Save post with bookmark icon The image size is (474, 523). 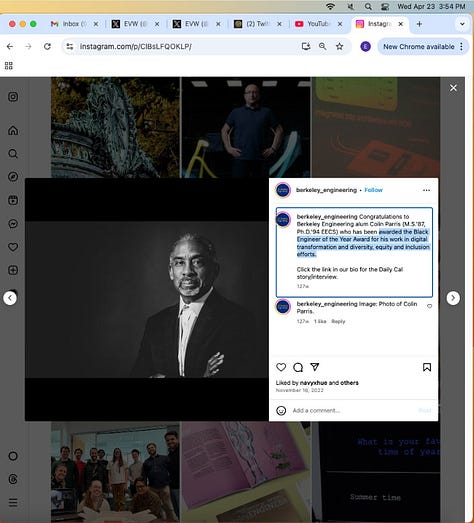pos(427,367)
